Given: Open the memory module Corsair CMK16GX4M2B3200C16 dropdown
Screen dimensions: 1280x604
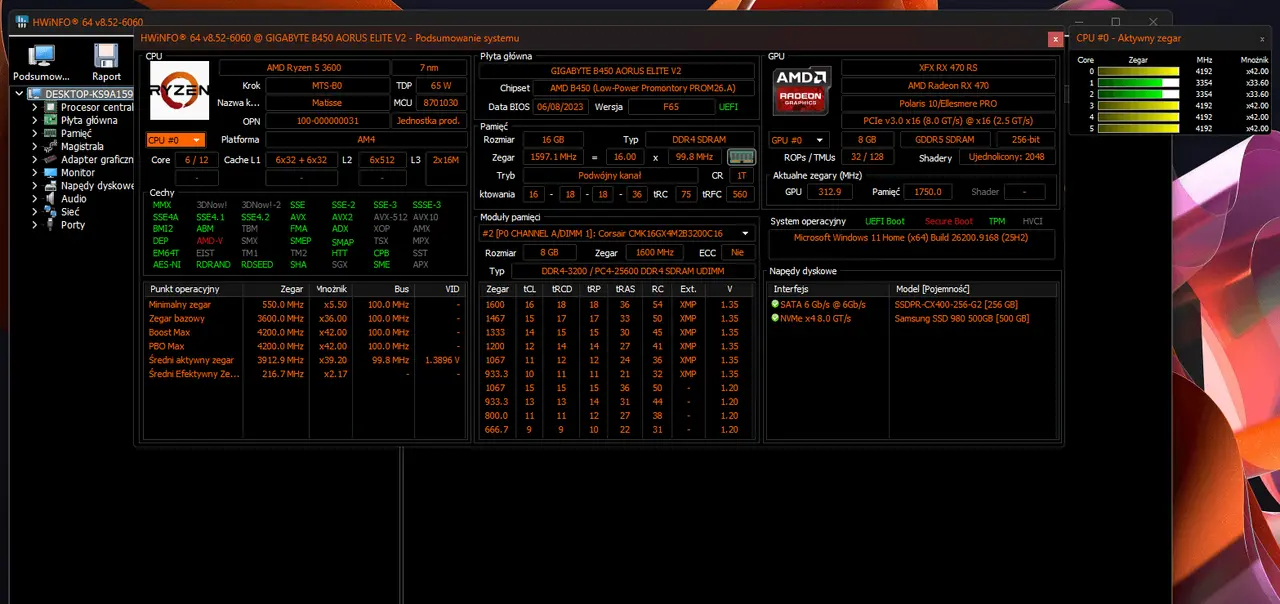Looking at the screenshot, I should pos(616,233).
